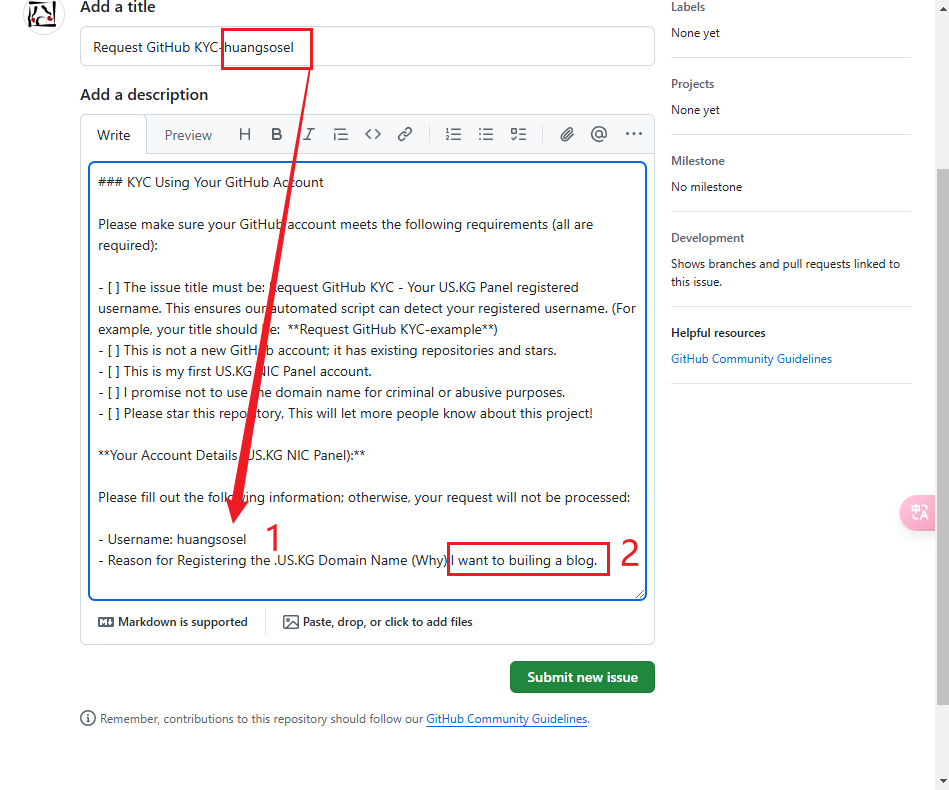Insert an unordered bullet list
Viewport: 949px width, 790px height.
pyautogui.click(x=486, y=134)
